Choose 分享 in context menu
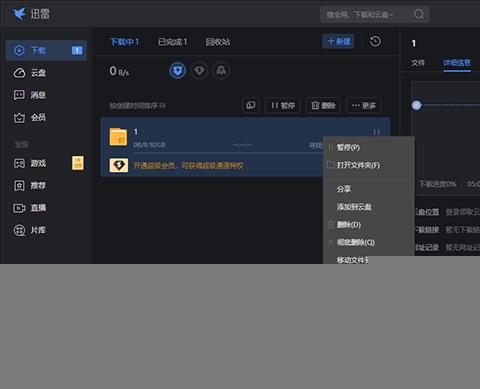480x389 pixels. point(369,189)
